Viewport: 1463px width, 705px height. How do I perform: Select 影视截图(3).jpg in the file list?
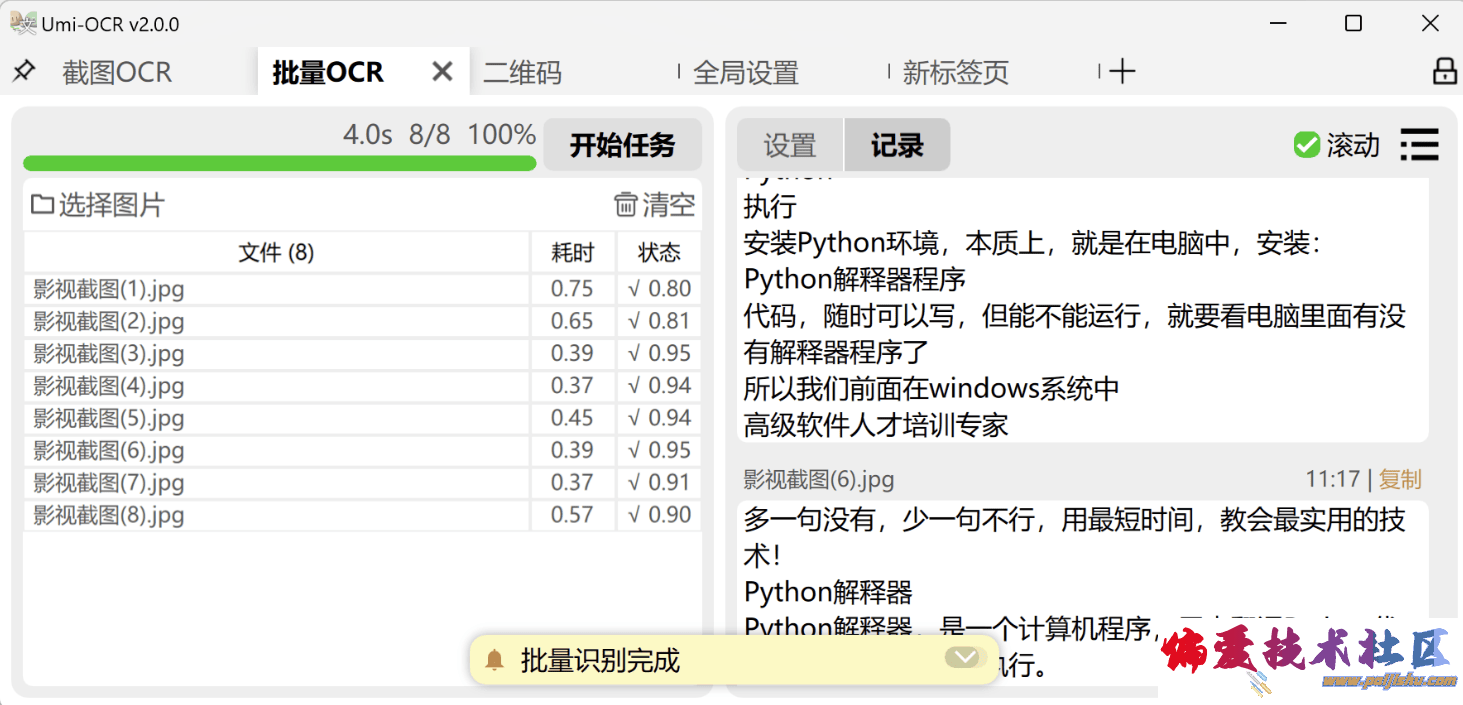(109, 354)
